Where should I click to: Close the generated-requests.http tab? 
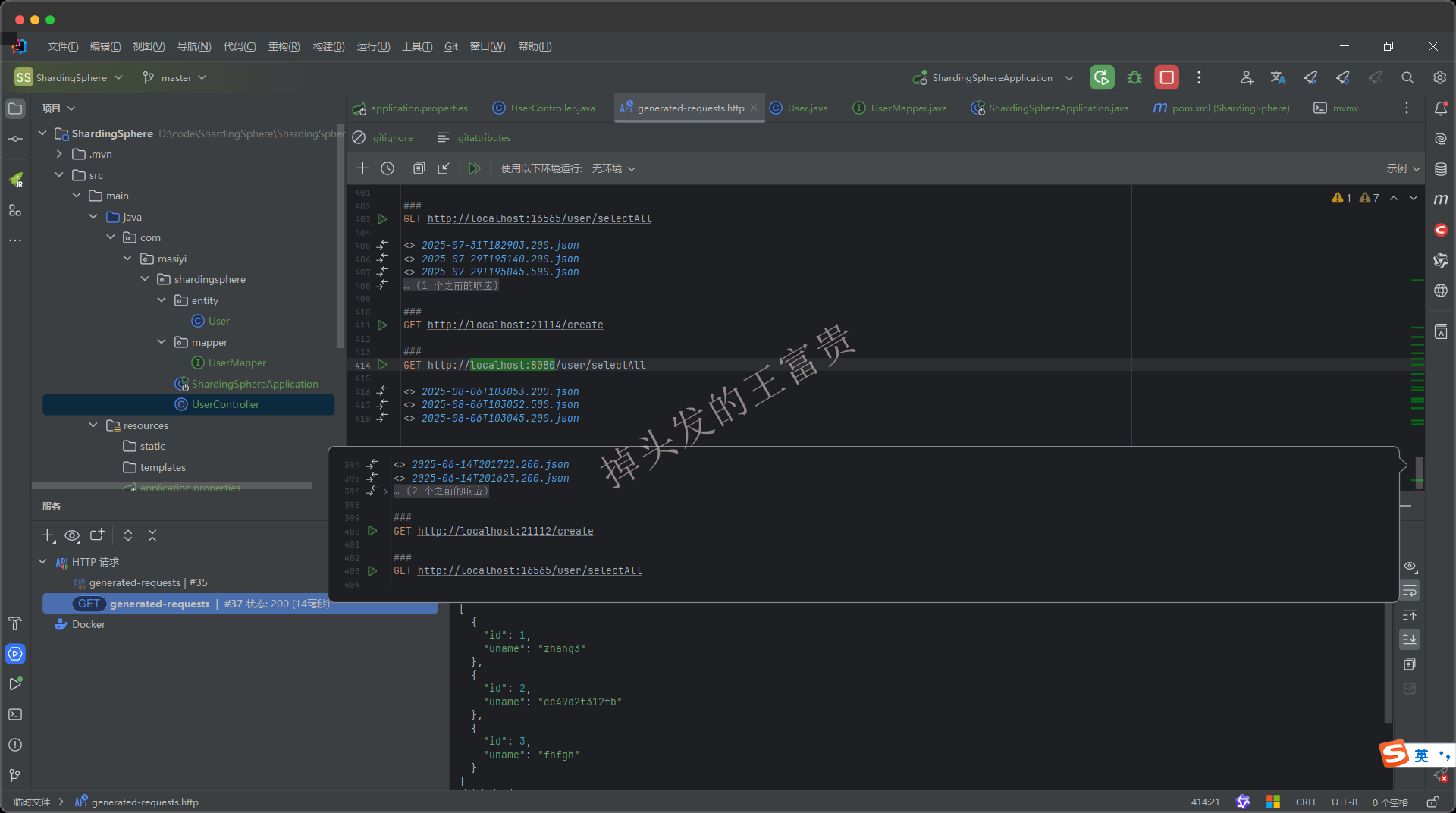coord(754,108)
